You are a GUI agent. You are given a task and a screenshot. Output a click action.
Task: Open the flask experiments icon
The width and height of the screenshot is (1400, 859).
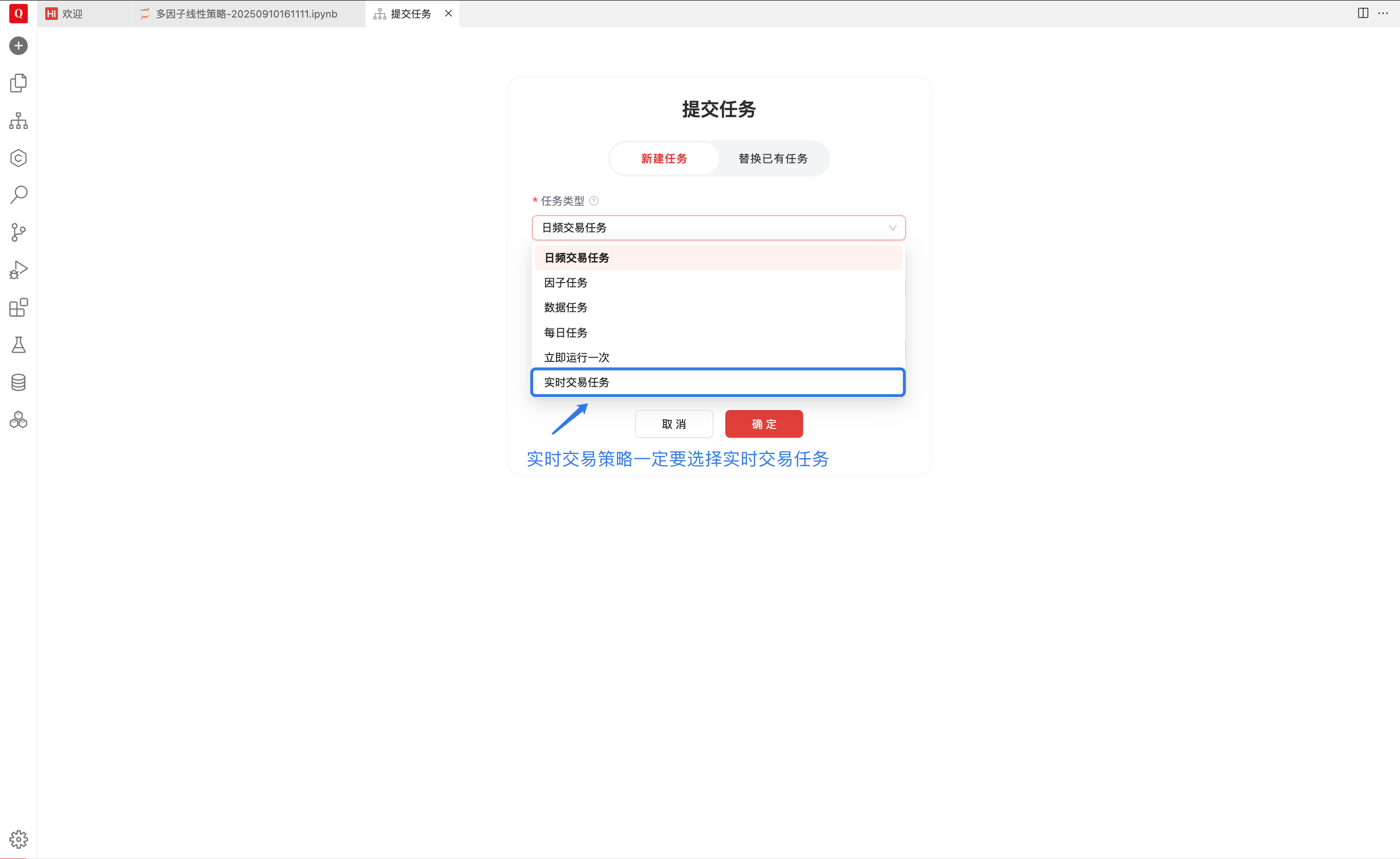(x=18, y=345)
